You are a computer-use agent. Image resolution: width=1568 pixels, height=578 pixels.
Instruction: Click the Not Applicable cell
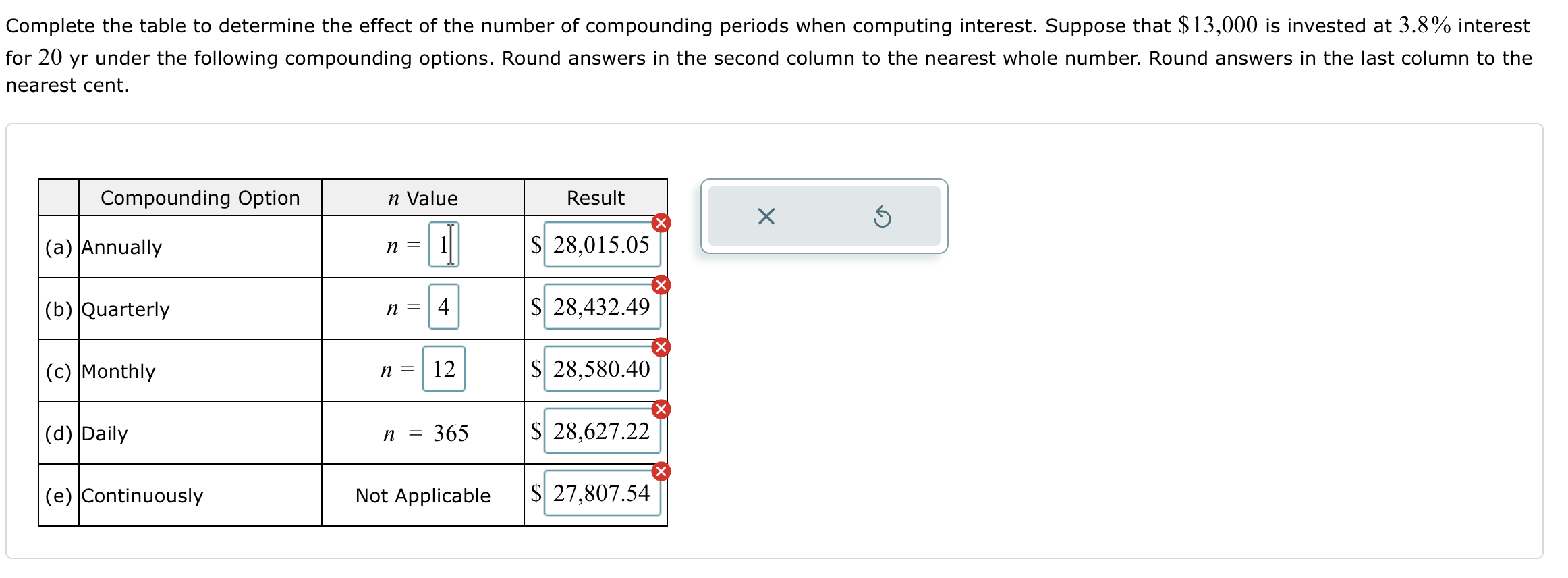423,495
